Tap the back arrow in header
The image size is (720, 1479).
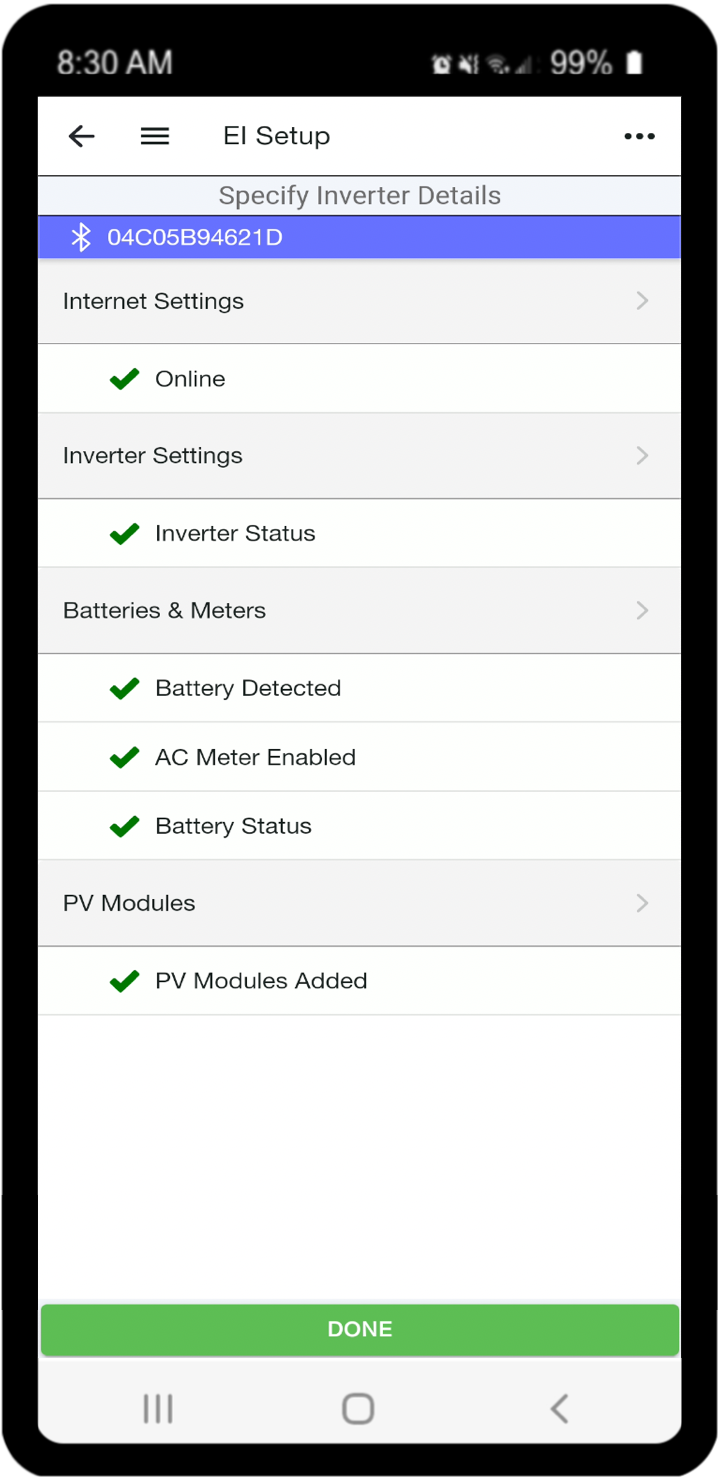81,136
